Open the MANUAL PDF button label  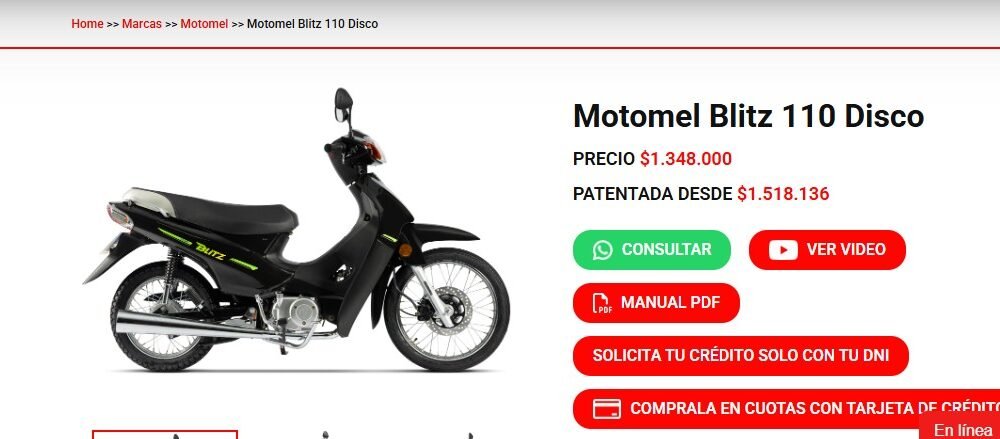(x=670, y=303)
